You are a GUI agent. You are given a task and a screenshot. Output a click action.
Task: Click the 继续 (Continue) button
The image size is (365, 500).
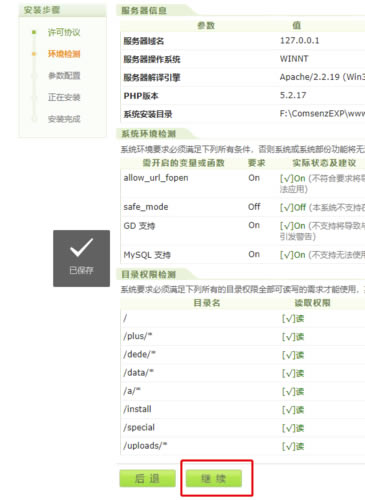coord(214,479)
